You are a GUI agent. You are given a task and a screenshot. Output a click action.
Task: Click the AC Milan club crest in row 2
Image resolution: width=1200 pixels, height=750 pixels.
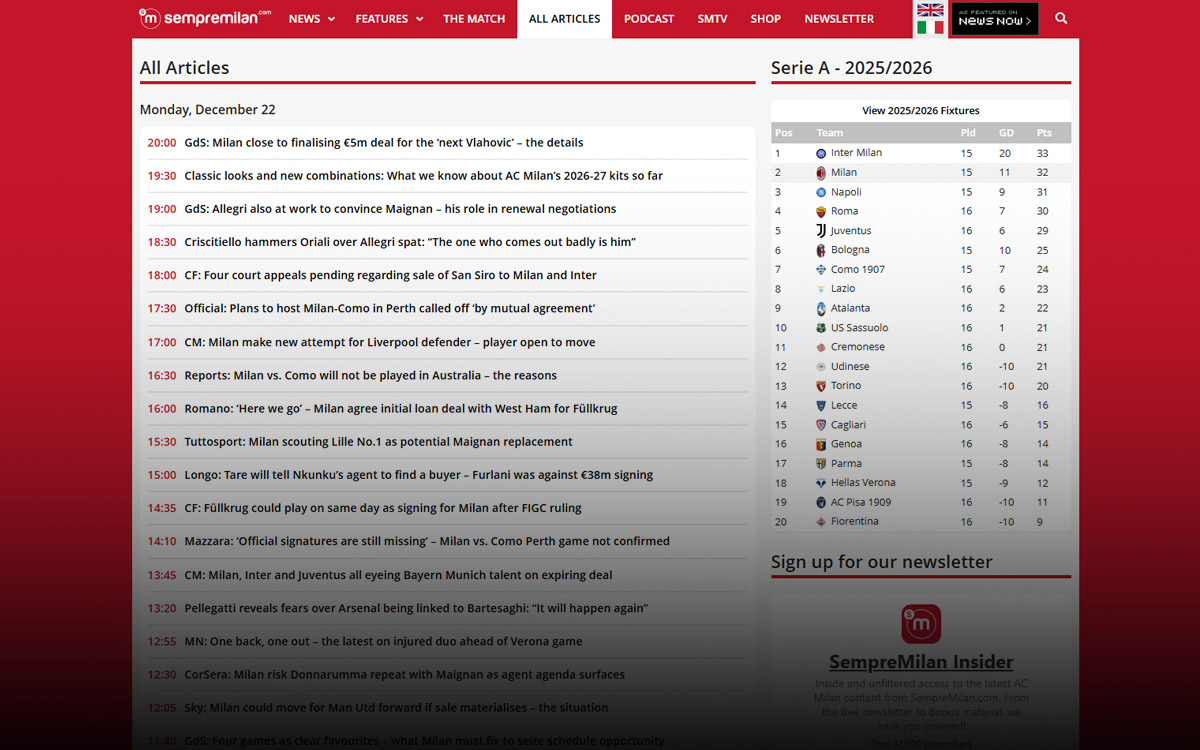[822, 172]
